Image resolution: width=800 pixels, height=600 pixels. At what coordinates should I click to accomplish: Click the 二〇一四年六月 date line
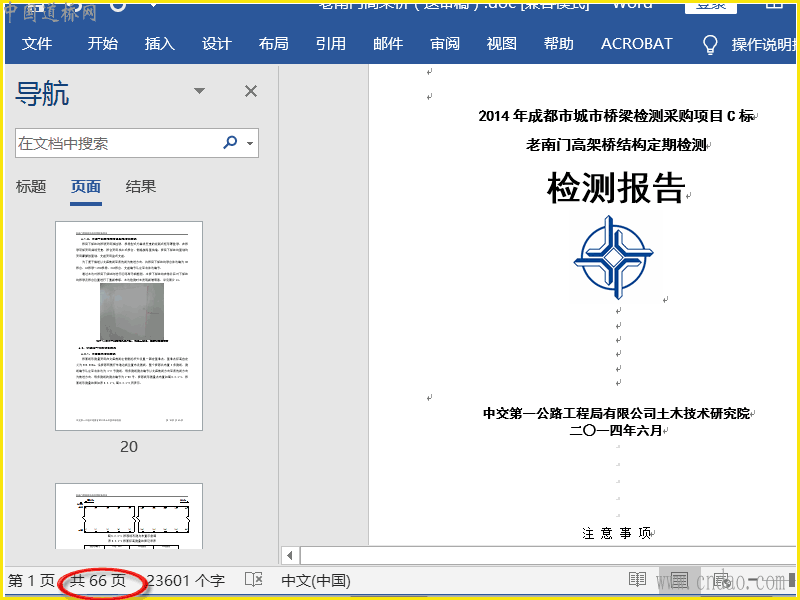[615, 431]
